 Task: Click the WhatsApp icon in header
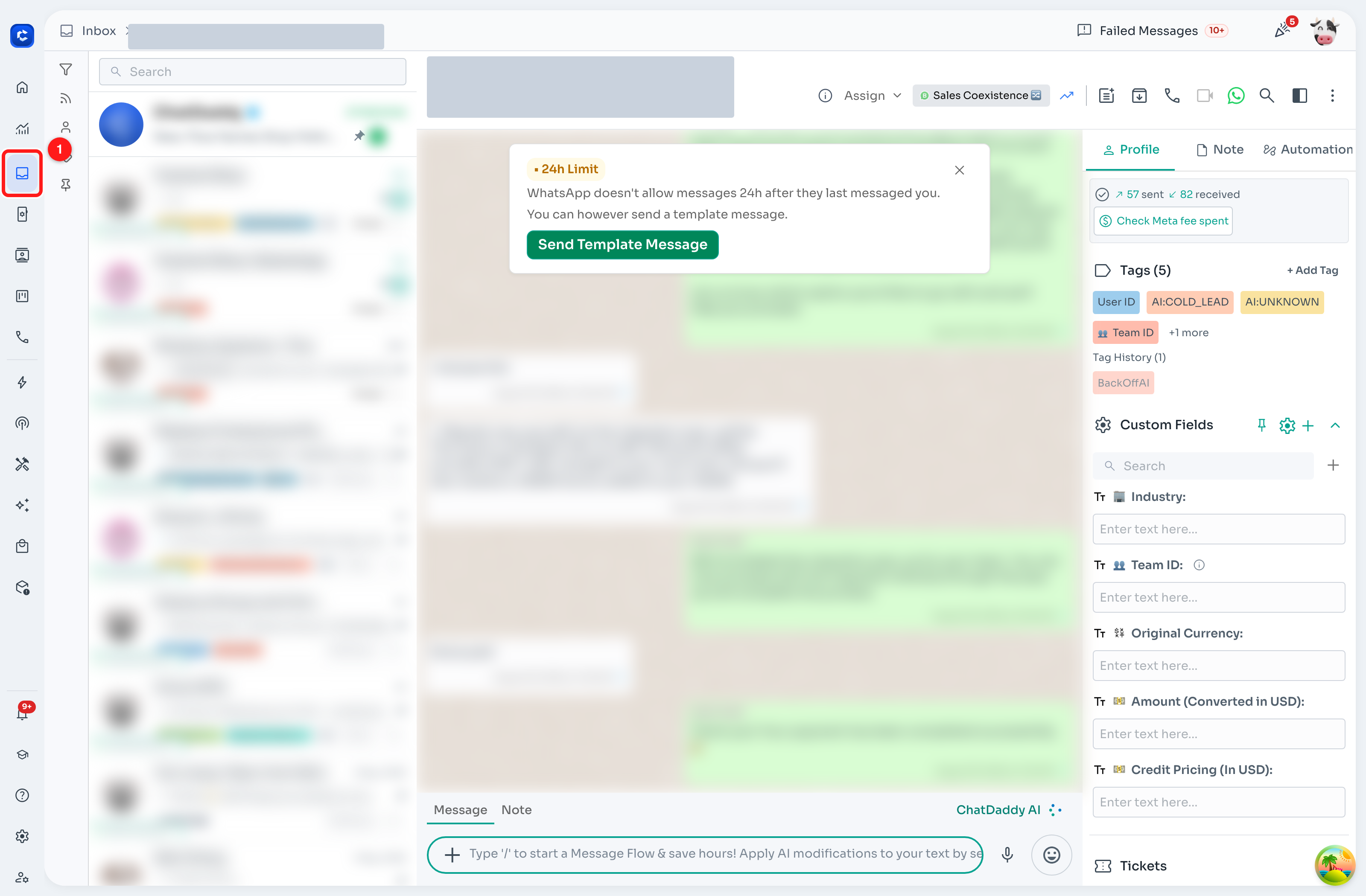[x=1236, y=96]
